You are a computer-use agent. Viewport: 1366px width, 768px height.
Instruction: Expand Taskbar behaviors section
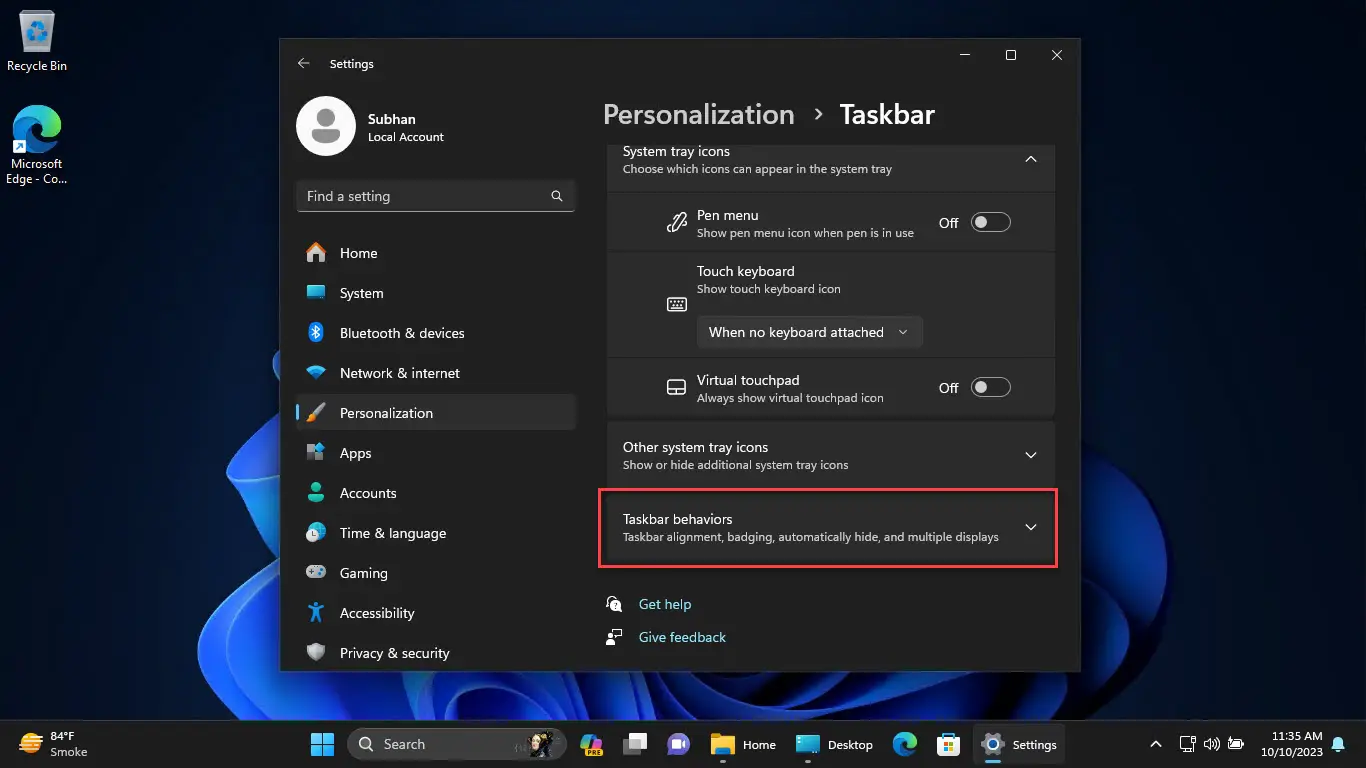[x=831, y=528]
